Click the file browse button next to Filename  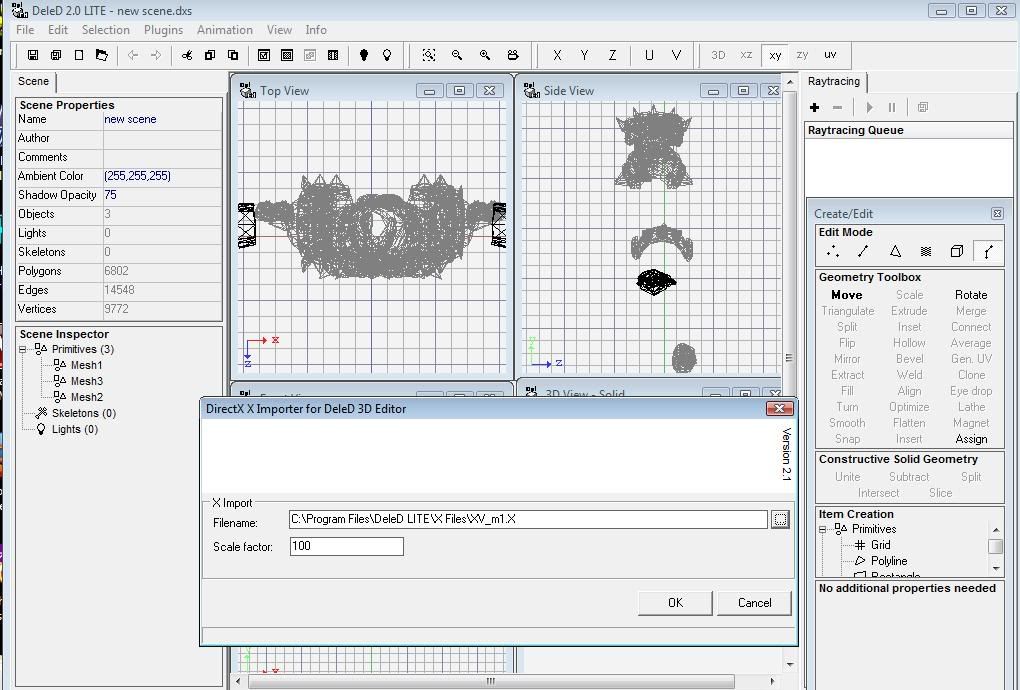780,519
